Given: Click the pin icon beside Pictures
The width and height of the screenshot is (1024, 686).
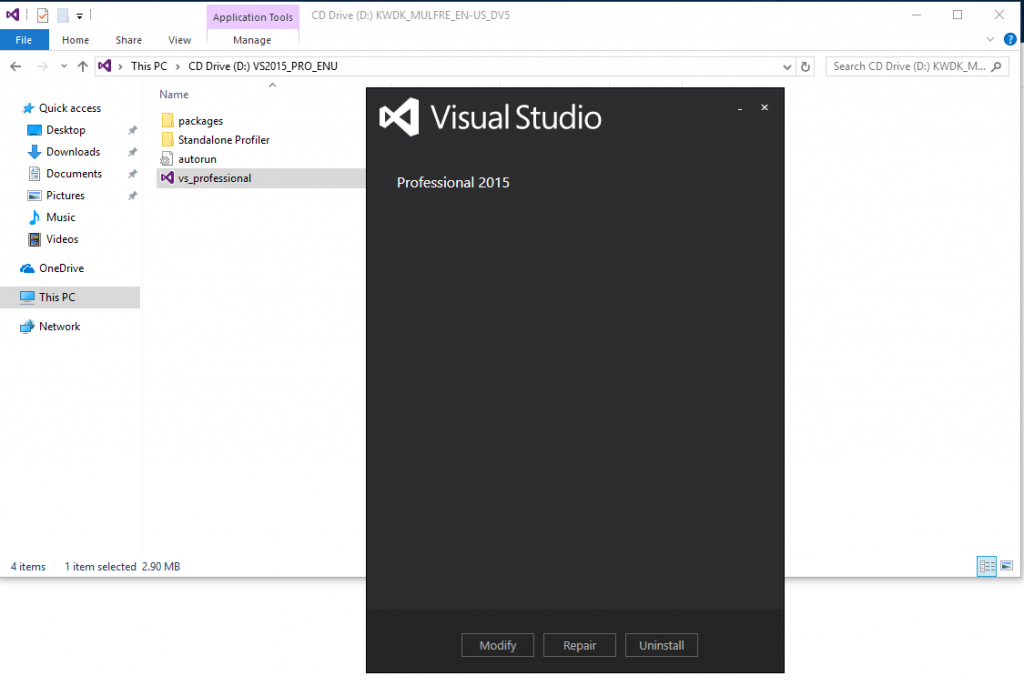Looking at the screenshot, I should [x=133, y=195].
